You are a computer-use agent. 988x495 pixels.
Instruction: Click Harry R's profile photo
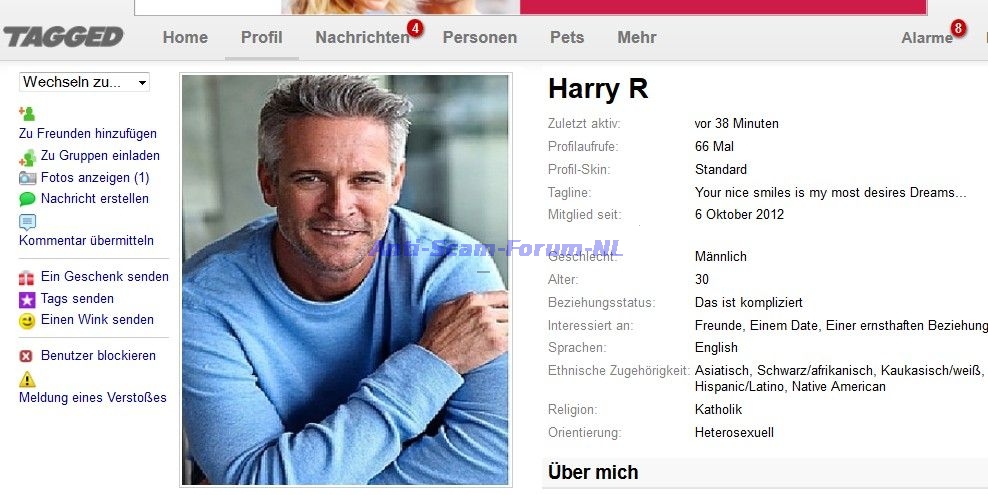click(x=345, y=280)
